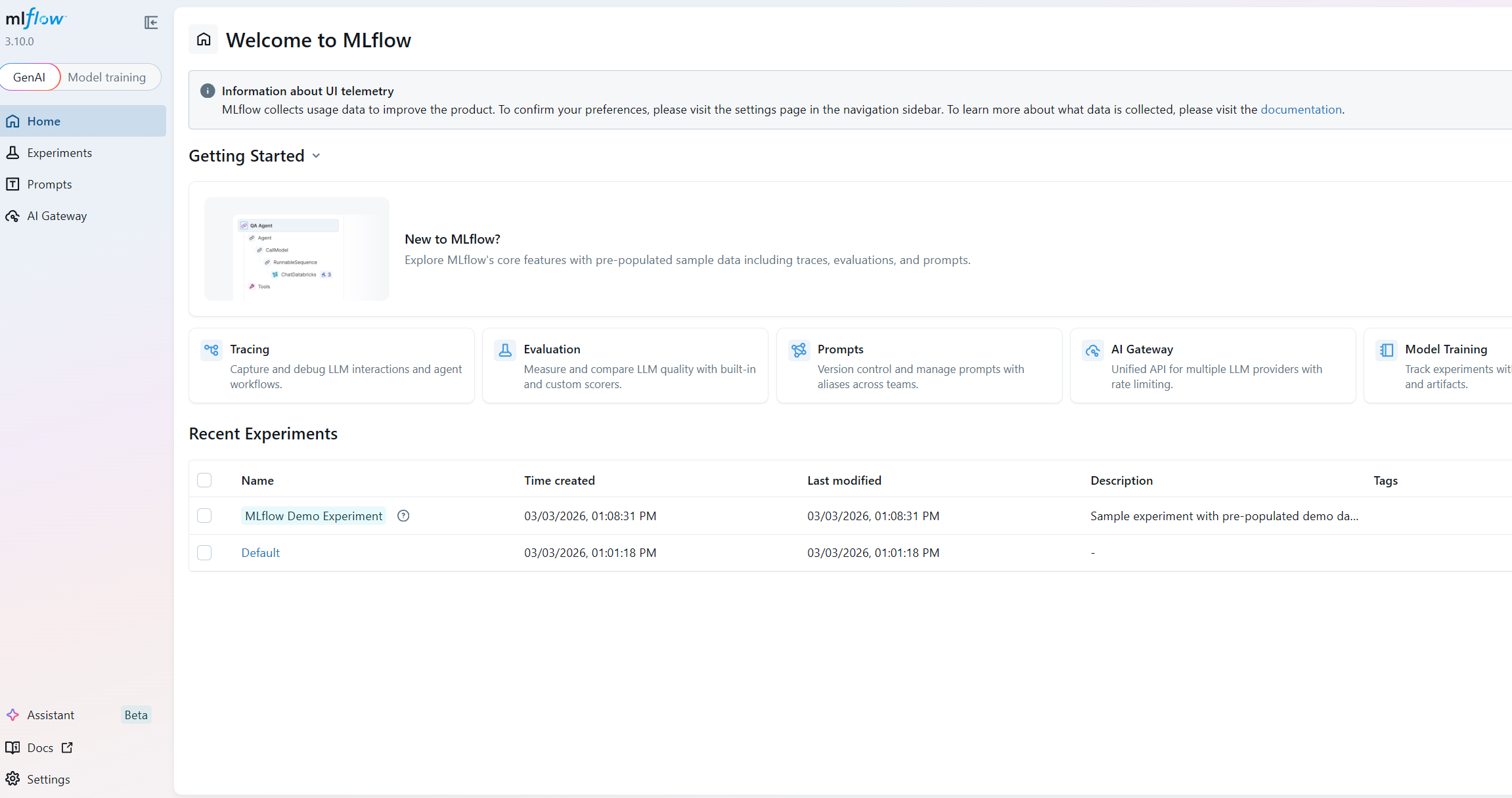Check the MLflow Demo Experiment row checkbox
Screen dimensions: 1512x798
(x=204, y=516)
